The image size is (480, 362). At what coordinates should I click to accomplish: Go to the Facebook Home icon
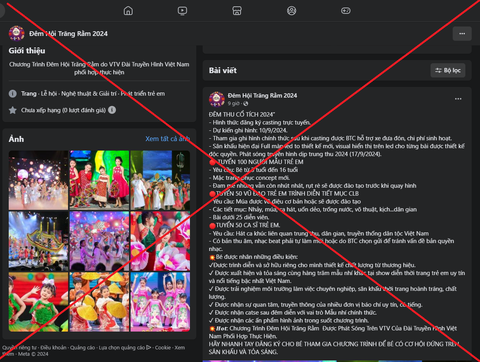[128, 11]
